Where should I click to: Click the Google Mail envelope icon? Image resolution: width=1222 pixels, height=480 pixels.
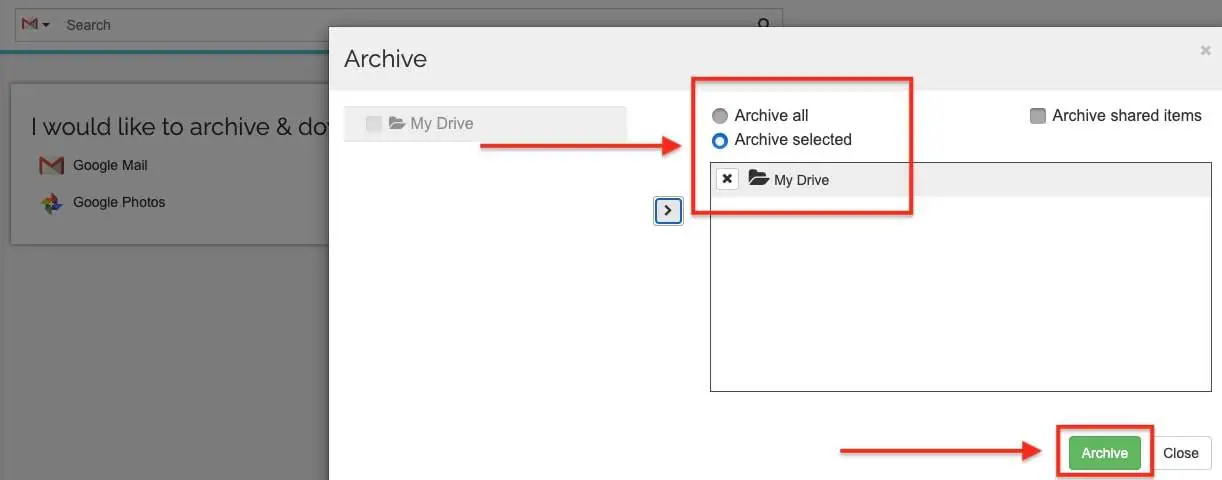tap(51, 165)
